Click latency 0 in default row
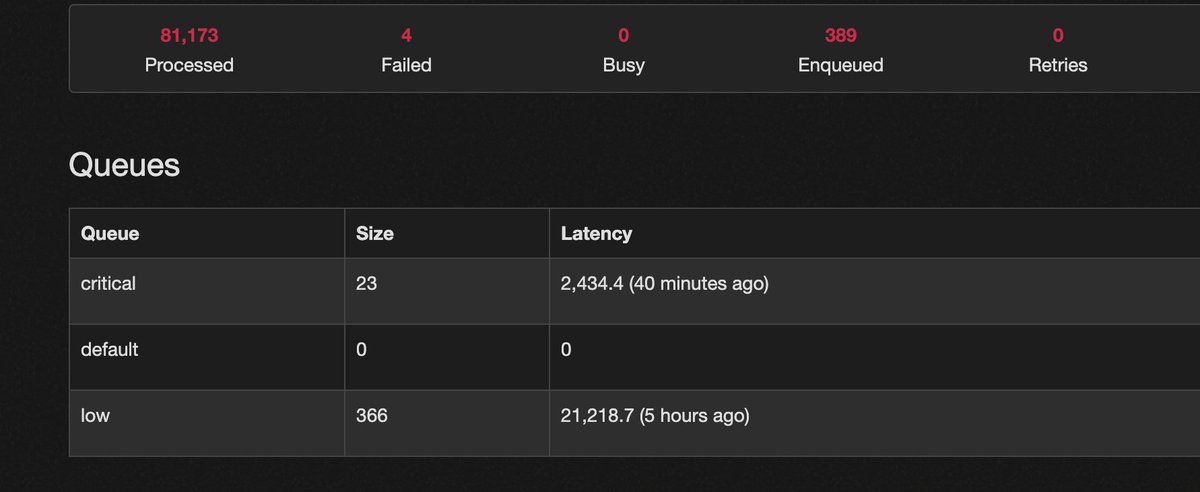Viewport: 1200px width, 492px height. point(566,350)
